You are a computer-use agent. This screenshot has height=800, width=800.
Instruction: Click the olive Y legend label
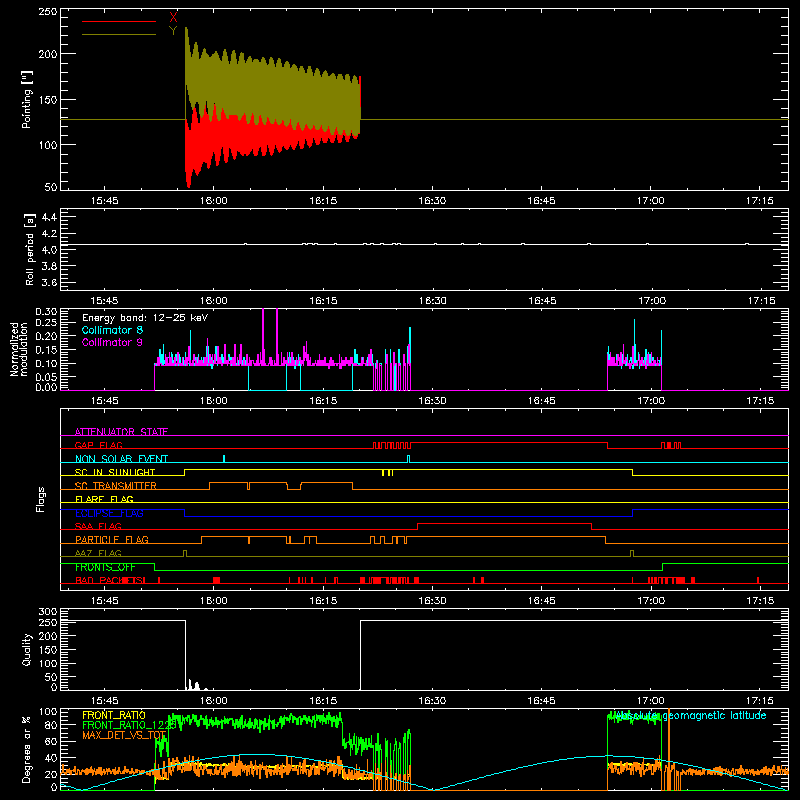pos(173,31)
